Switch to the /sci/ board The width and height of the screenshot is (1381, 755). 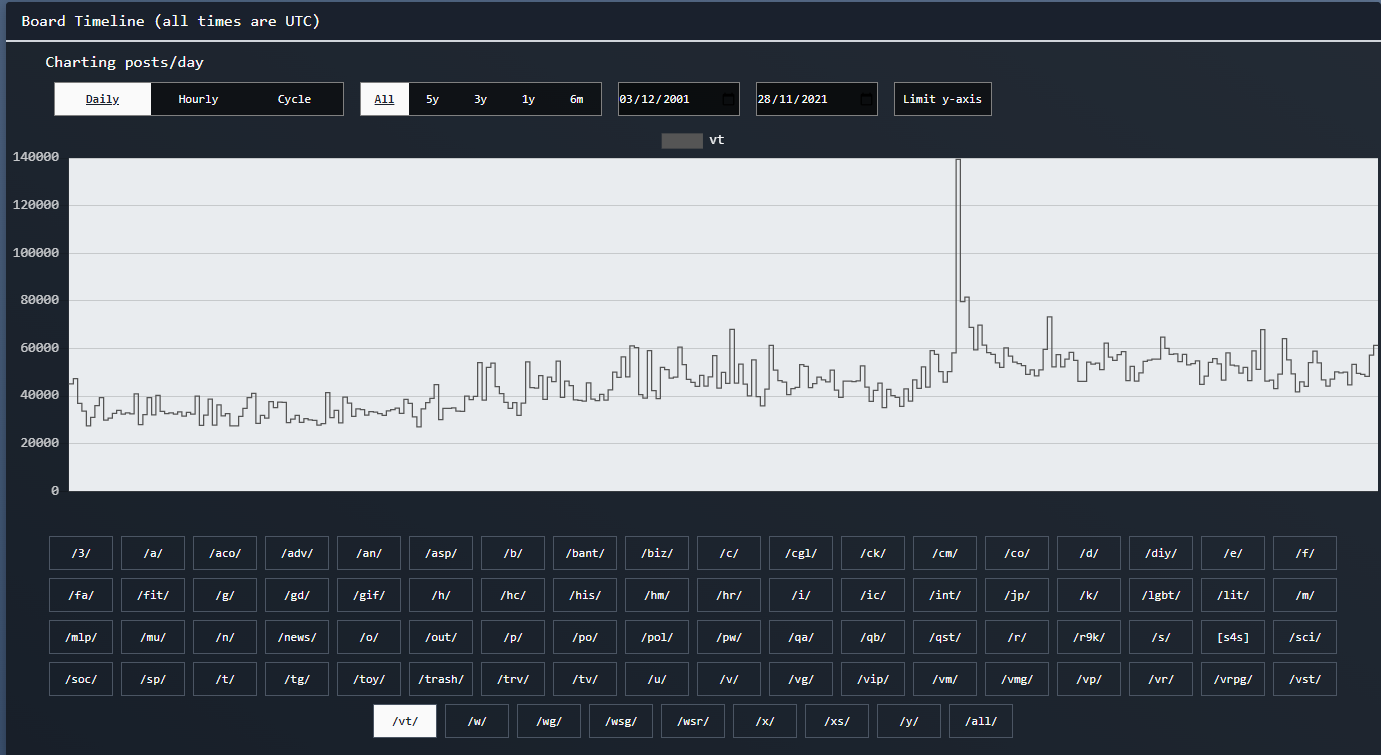coord(1305,637)
